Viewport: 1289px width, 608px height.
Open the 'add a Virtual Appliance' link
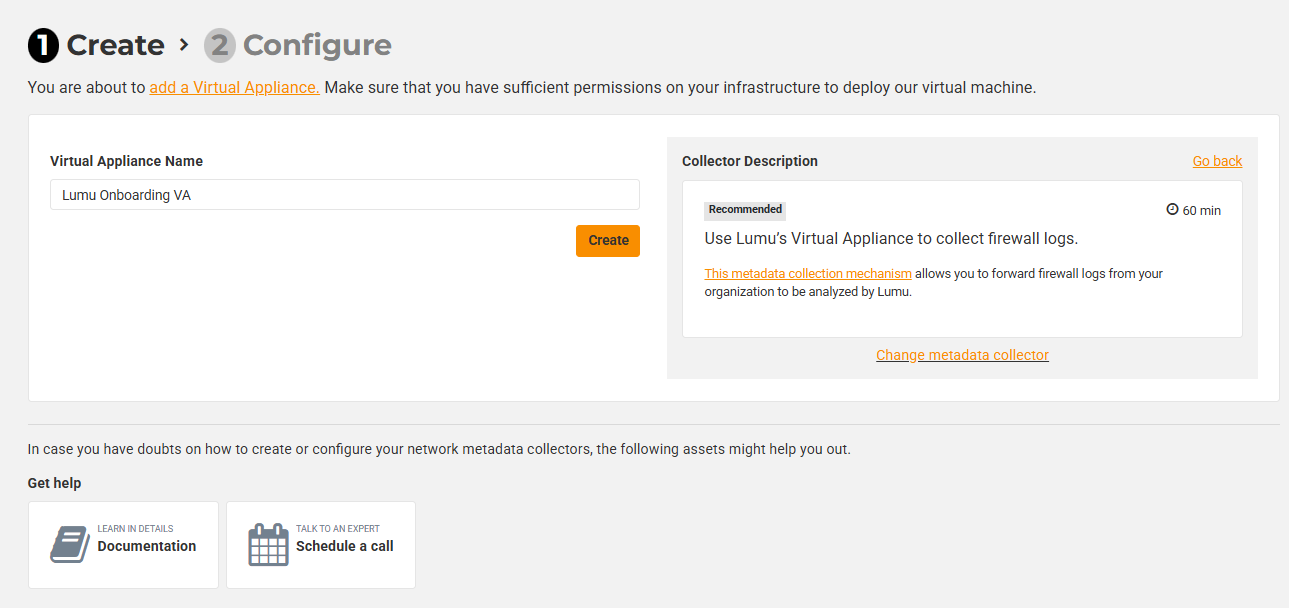(x=234, y=88)
